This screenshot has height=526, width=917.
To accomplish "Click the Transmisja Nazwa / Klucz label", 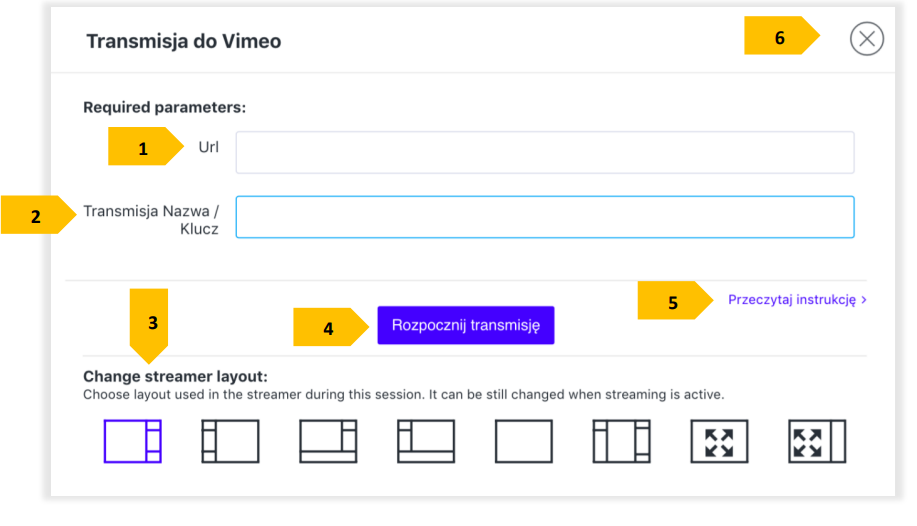I will point(151,219).
